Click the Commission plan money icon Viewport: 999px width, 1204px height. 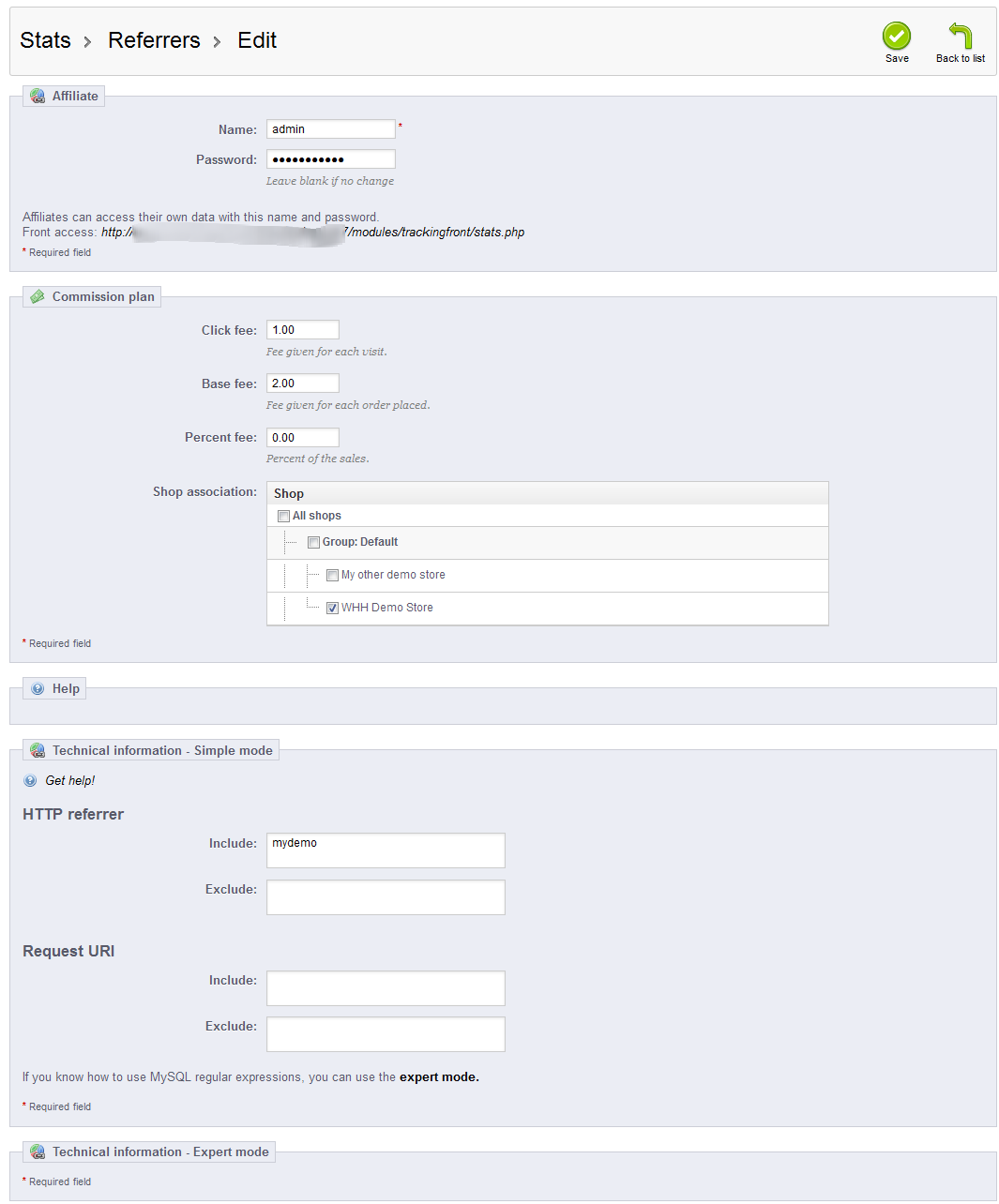pos(38,296)
